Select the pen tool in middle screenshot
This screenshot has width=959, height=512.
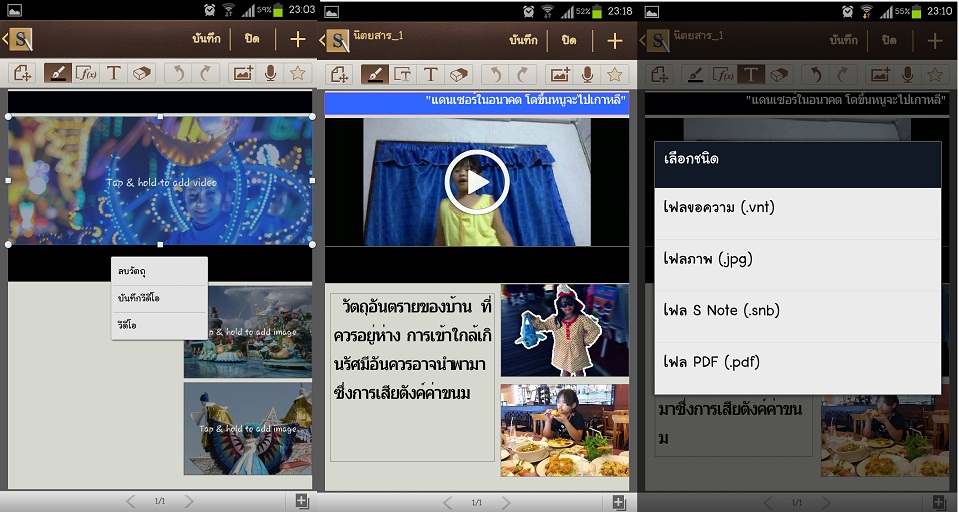point(374,75)
